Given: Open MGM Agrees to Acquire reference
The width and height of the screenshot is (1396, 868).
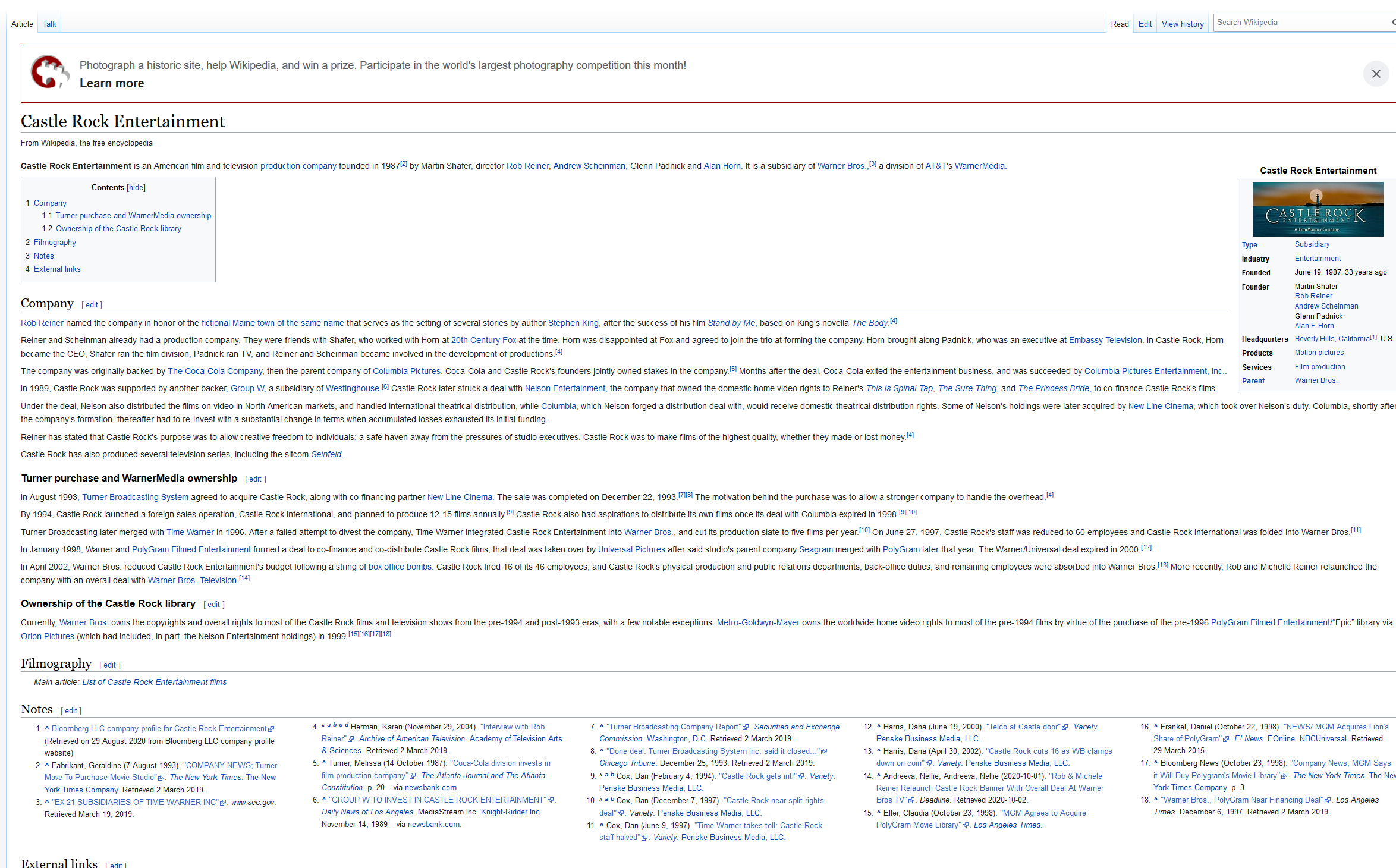Looking at the screenshot, I should click(x=981, y=819).
